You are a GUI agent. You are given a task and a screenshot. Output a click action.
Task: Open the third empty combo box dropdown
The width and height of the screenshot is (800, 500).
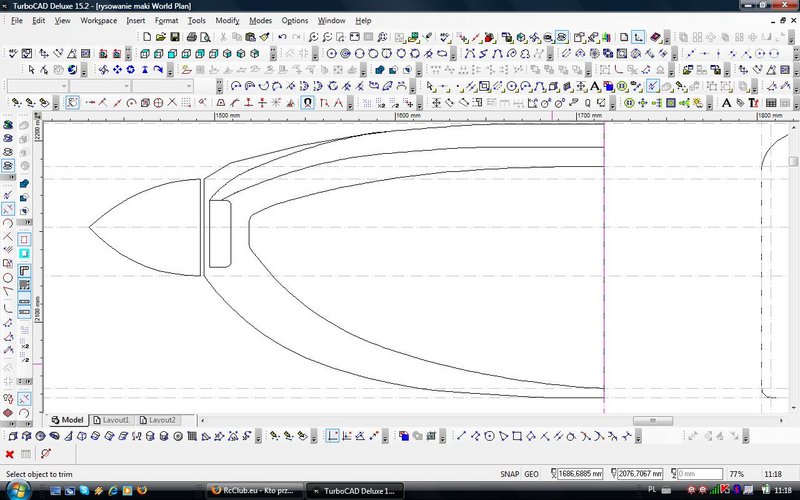pyautogui.click(x=189, y=86)
